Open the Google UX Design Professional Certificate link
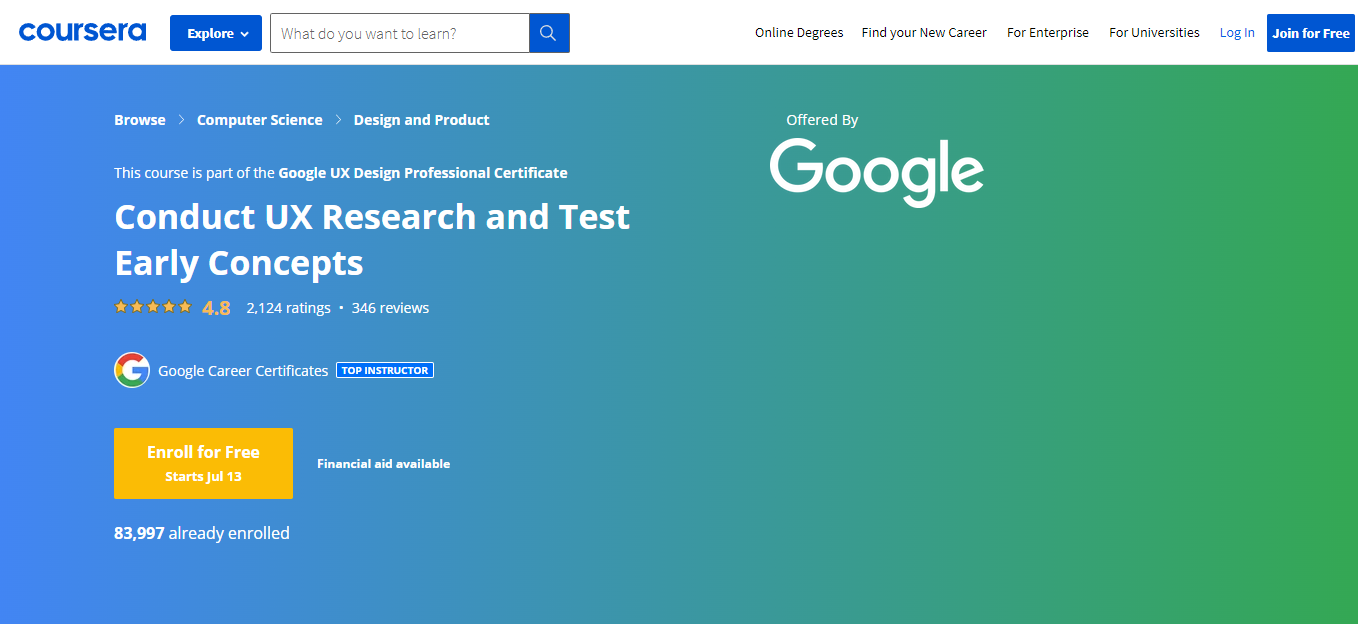Viewport: 1358px width, 624px height. click(x=423, y=172)
